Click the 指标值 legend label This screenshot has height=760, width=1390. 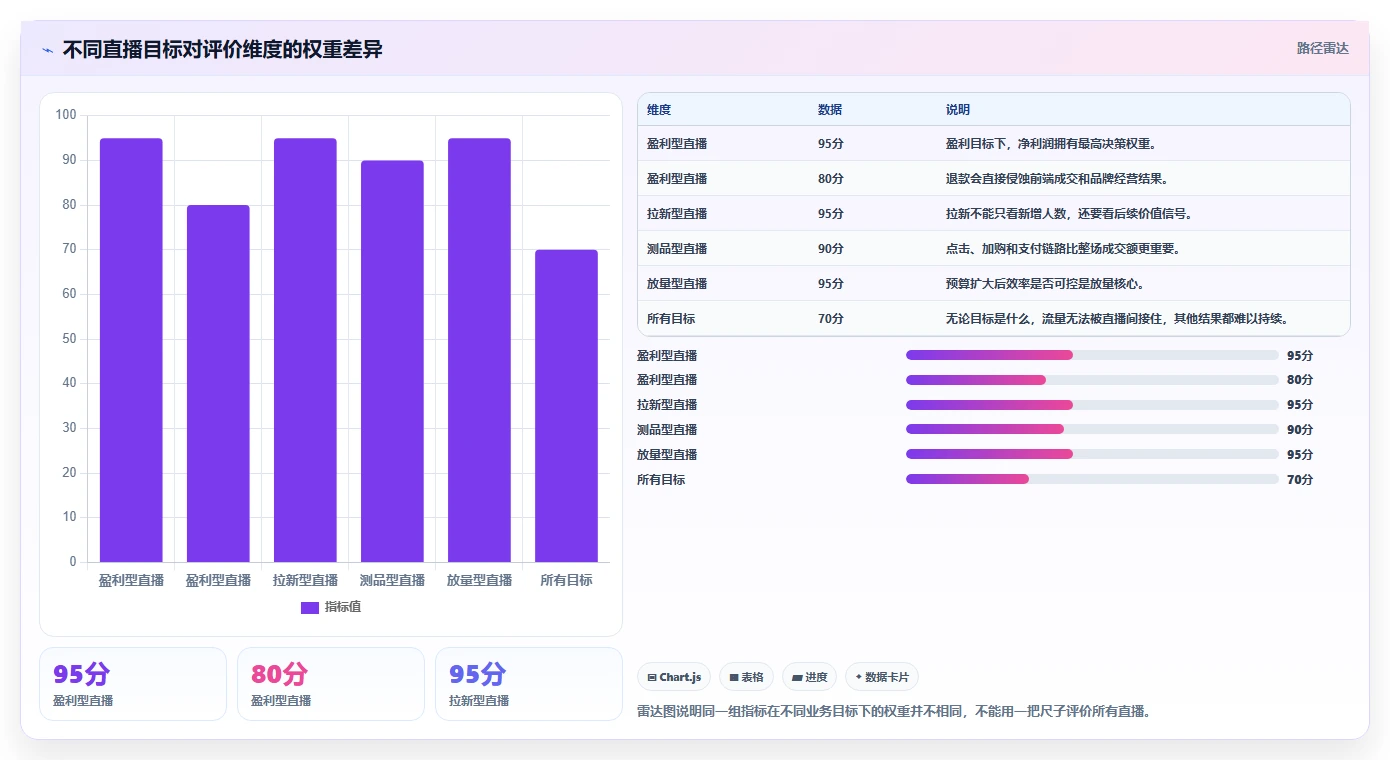(343, 607)
